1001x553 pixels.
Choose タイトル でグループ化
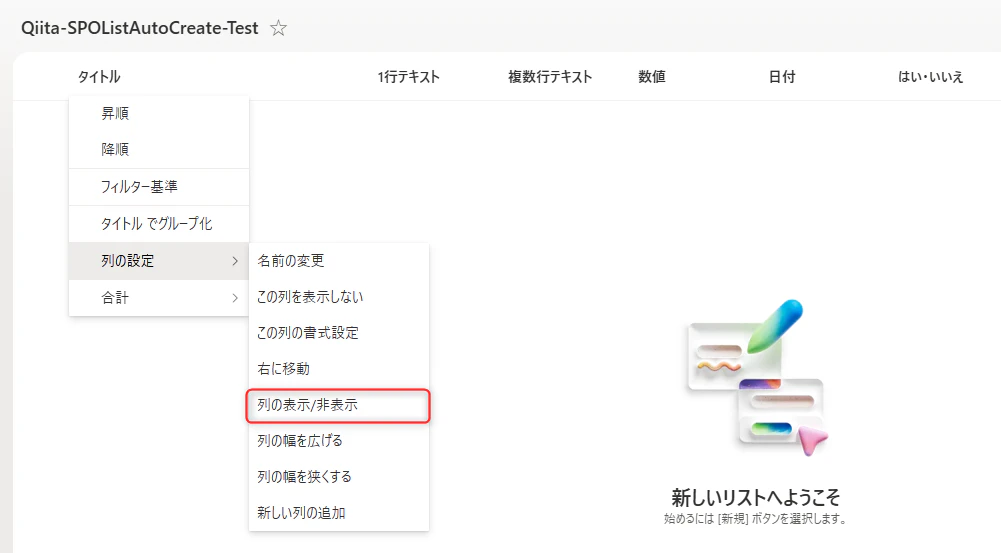pyautogui.click(x=158, y=224)
